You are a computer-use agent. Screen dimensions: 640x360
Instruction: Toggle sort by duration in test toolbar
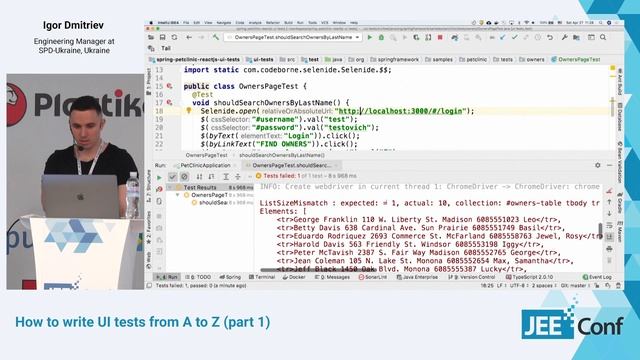coord(211,176)
